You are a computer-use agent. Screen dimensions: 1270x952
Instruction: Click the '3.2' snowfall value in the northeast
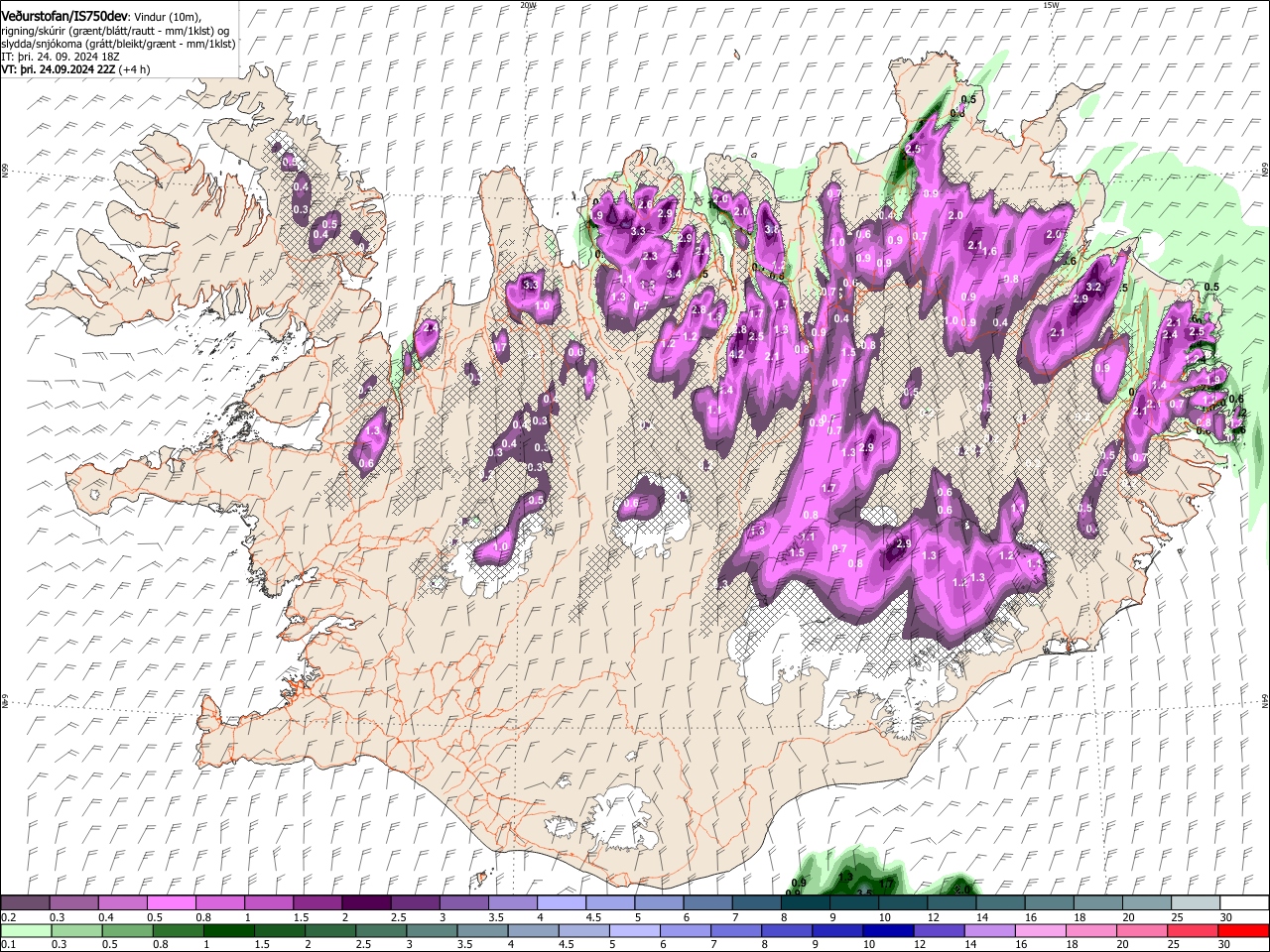pyautogui.click(x=1094, y=287)
